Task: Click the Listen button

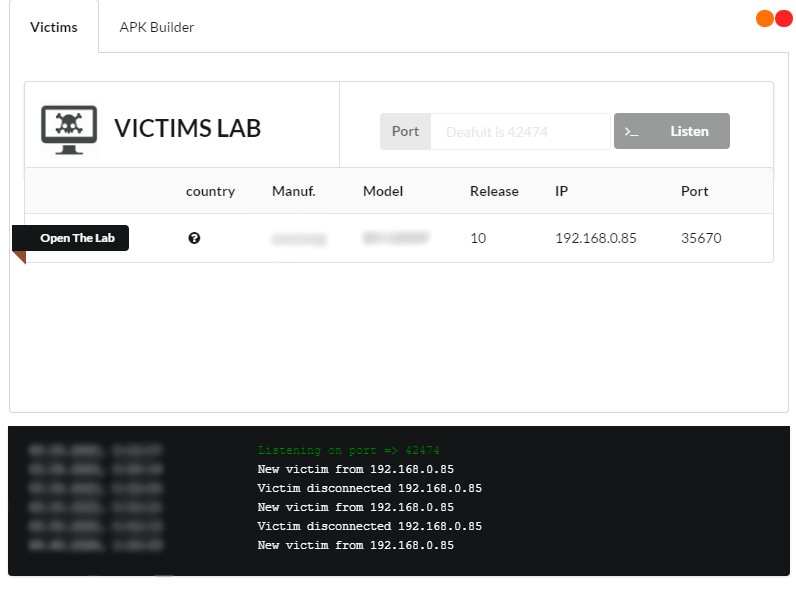Action: coord(672,131)
